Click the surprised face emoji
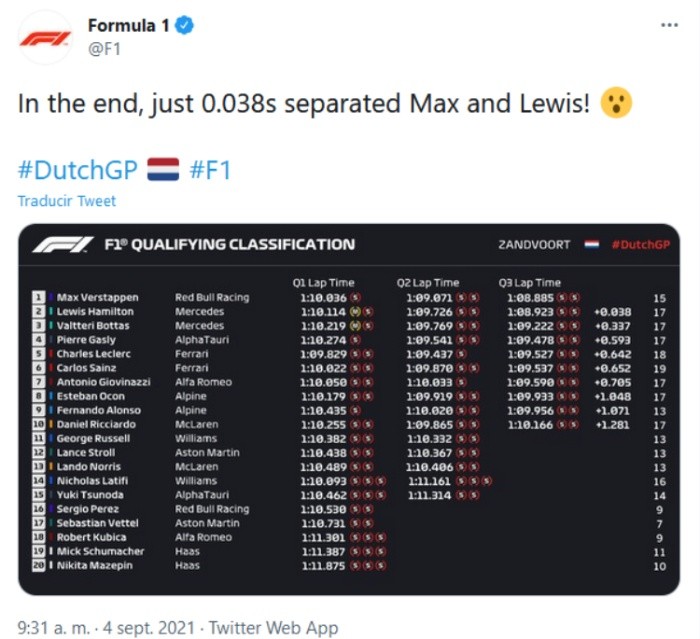 point(617,104)
